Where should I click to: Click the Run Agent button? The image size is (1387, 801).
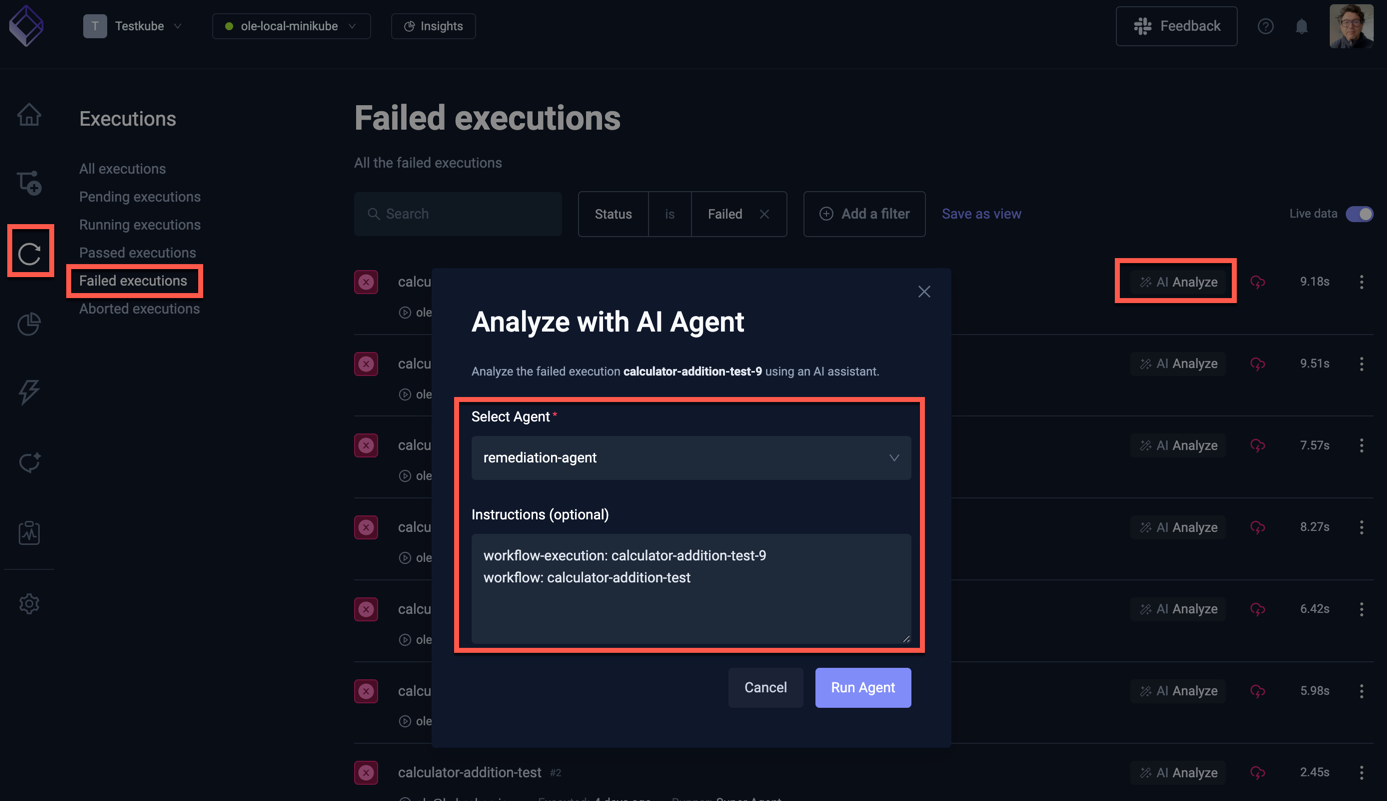click(x=862, y=687)
